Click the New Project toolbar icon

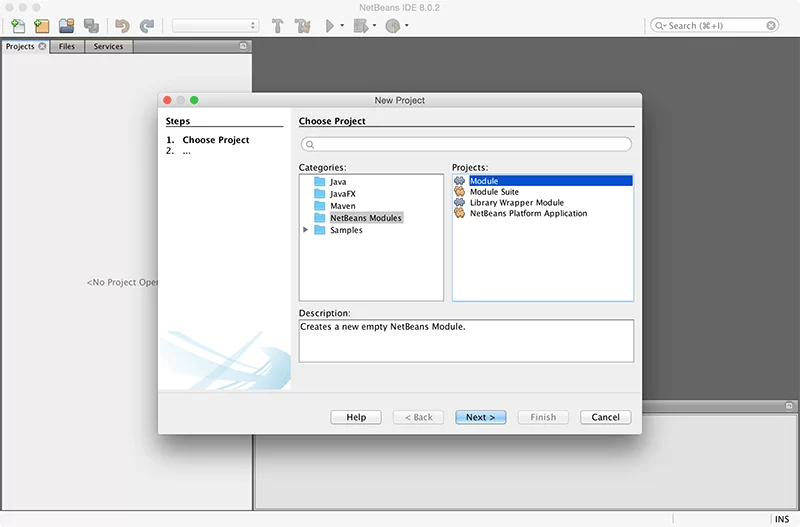41,26
